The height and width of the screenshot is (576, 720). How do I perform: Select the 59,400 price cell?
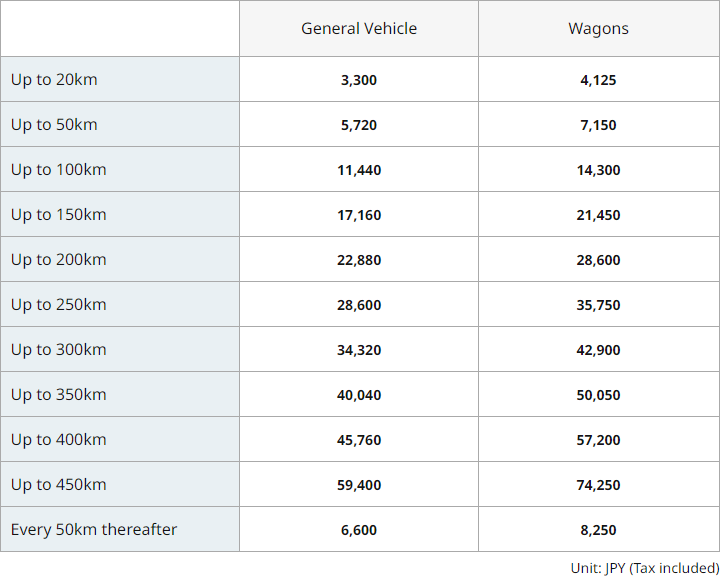(359, 485)
